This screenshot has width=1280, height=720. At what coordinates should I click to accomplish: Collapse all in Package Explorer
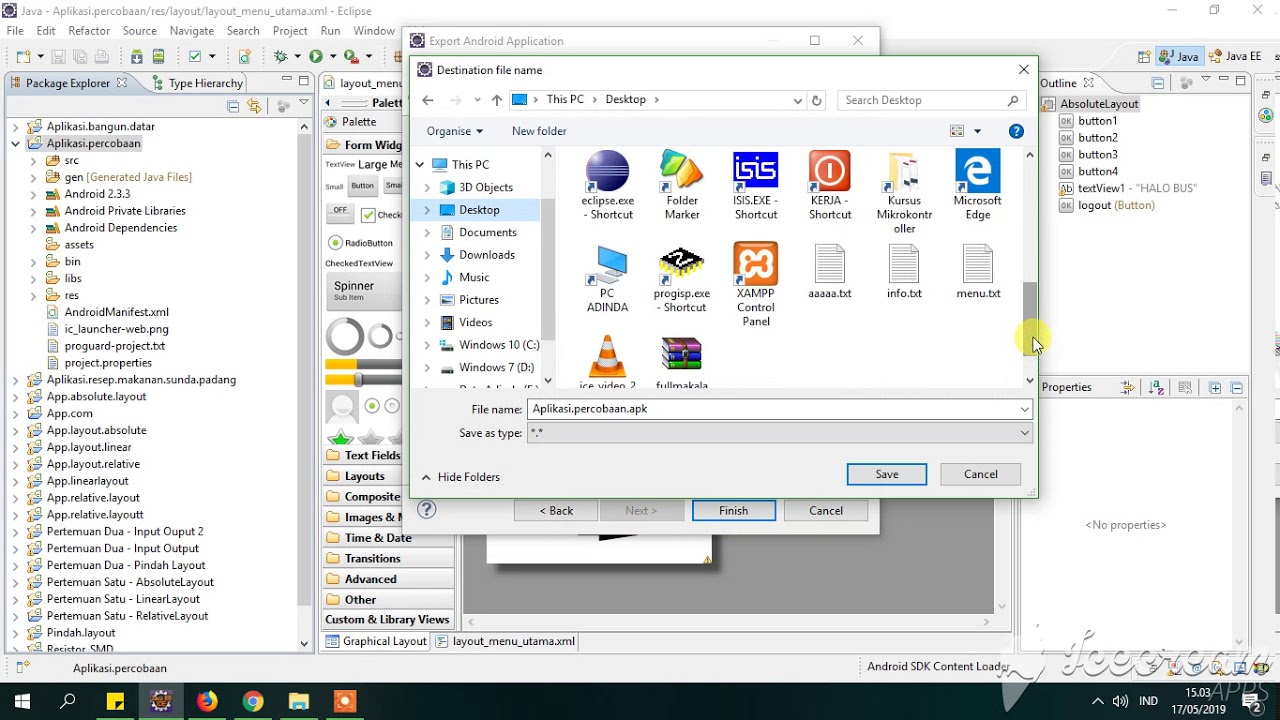233,106
